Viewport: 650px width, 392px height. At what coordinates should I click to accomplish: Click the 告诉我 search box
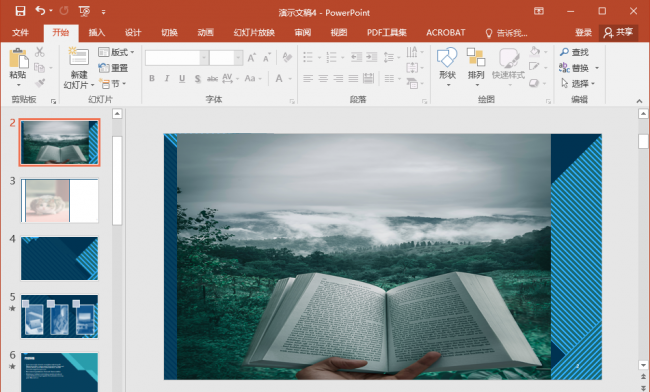507,33
